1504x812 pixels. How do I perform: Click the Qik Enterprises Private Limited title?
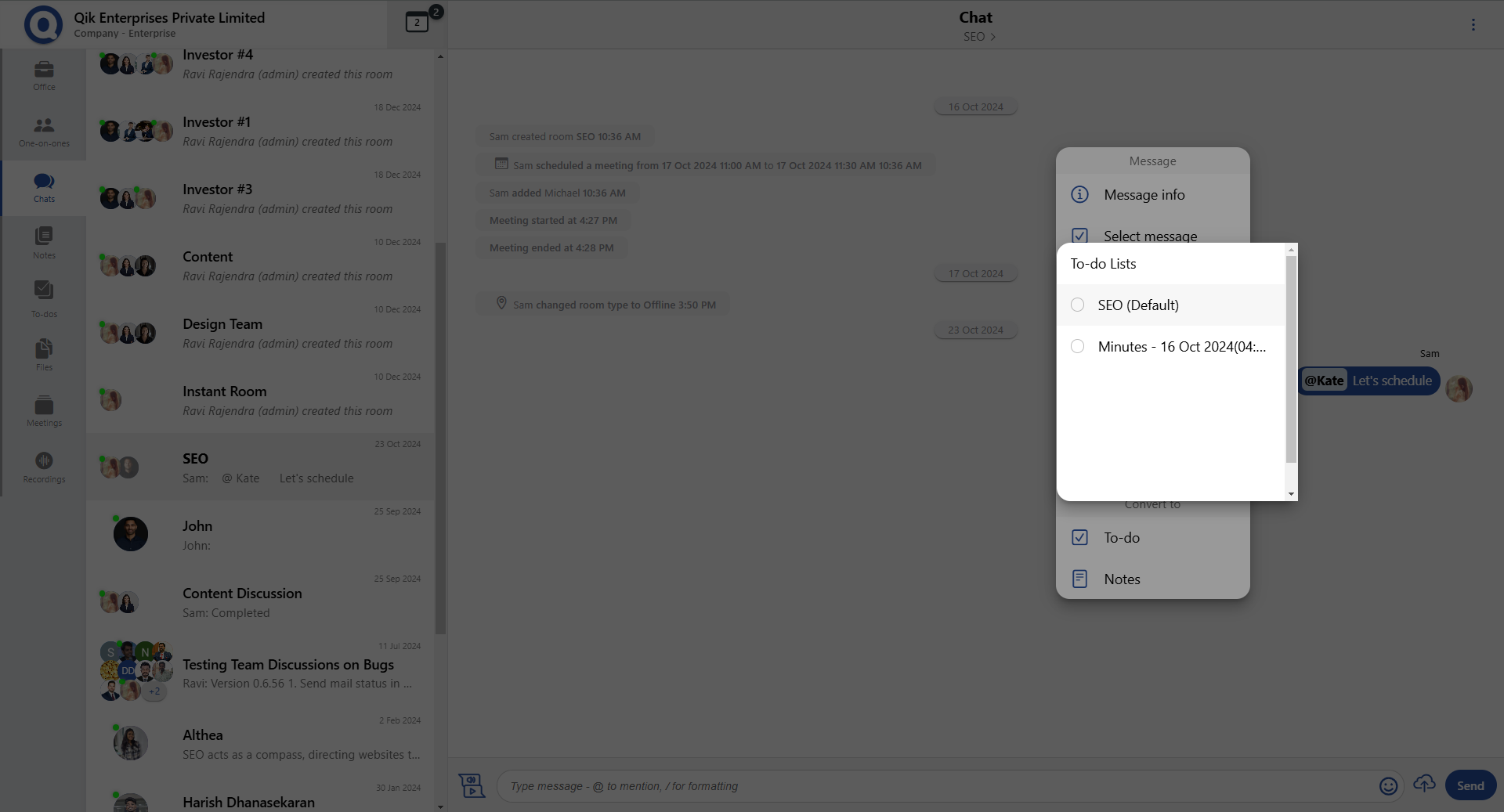coord(169,17)
